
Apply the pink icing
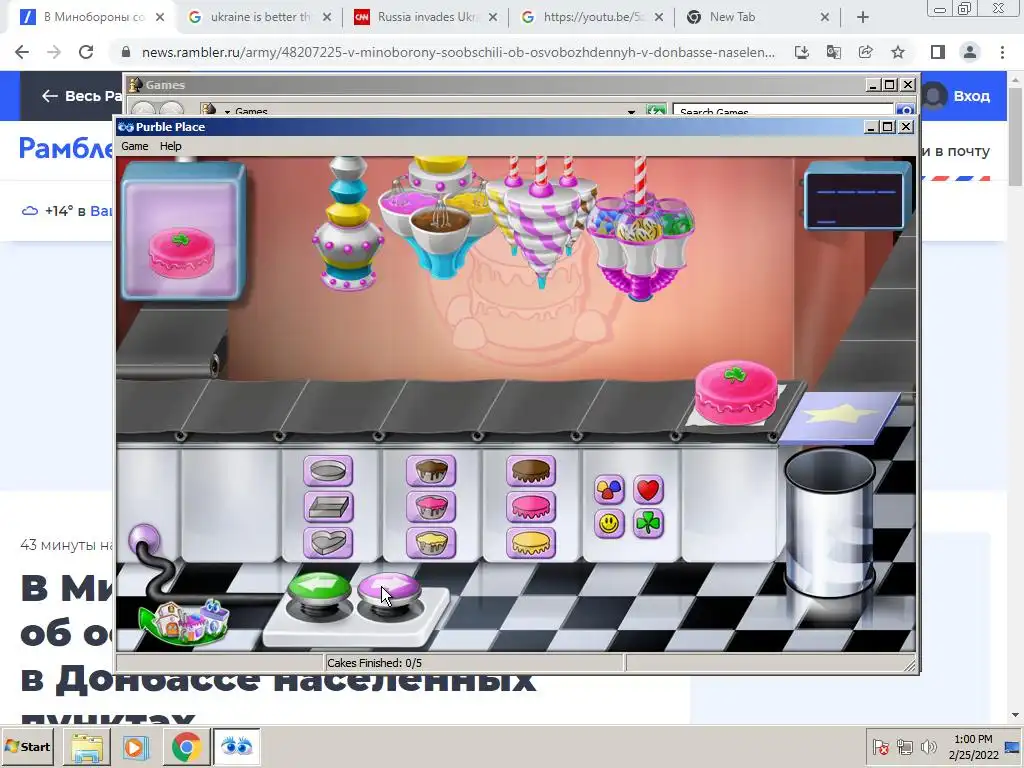531,507
